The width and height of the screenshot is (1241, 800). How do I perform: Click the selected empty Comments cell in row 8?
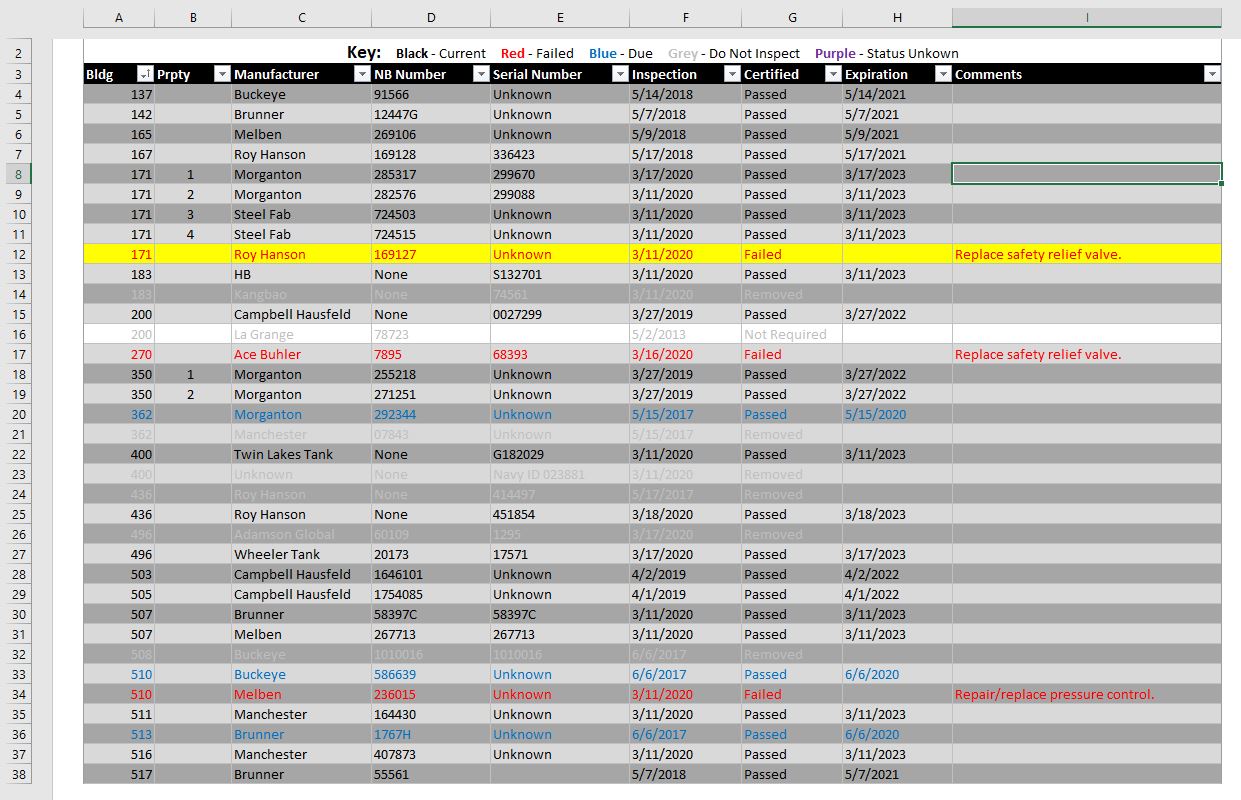(x=1087, y=174)
